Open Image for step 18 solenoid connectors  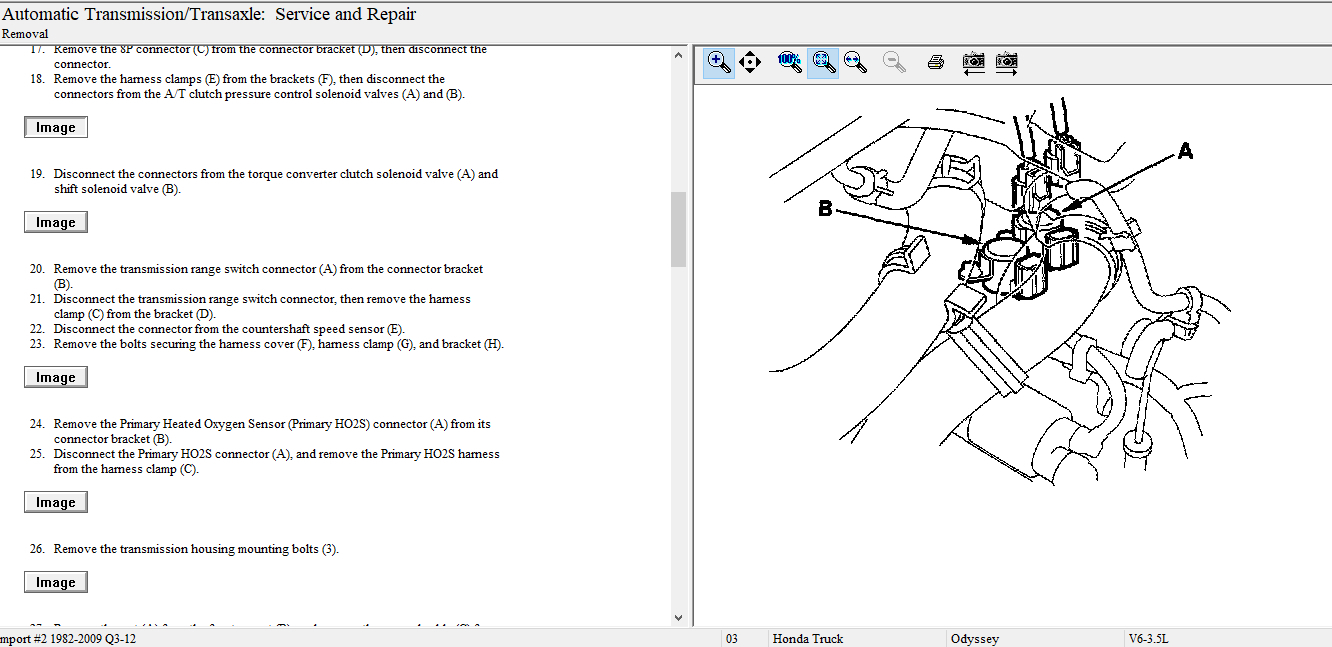(x=56, y=127)
